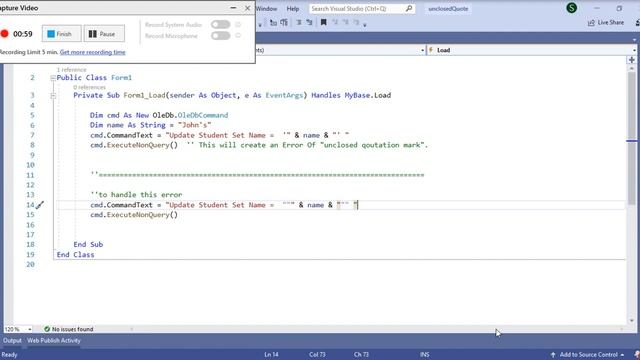Click the ''to handle this error comment
Viewport: 640px width, 360px height.
coord(136,195)
